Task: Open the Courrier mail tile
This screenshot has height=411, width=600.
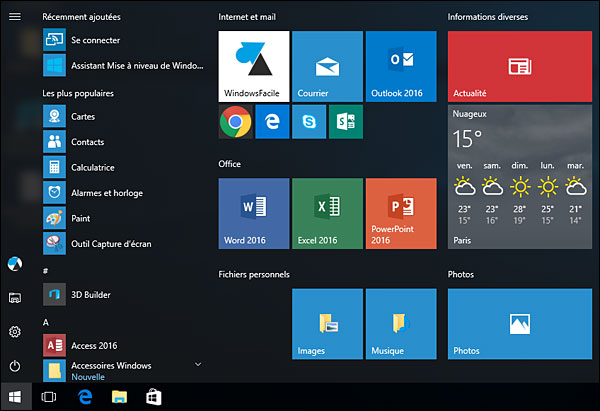Action: [328, 67]
